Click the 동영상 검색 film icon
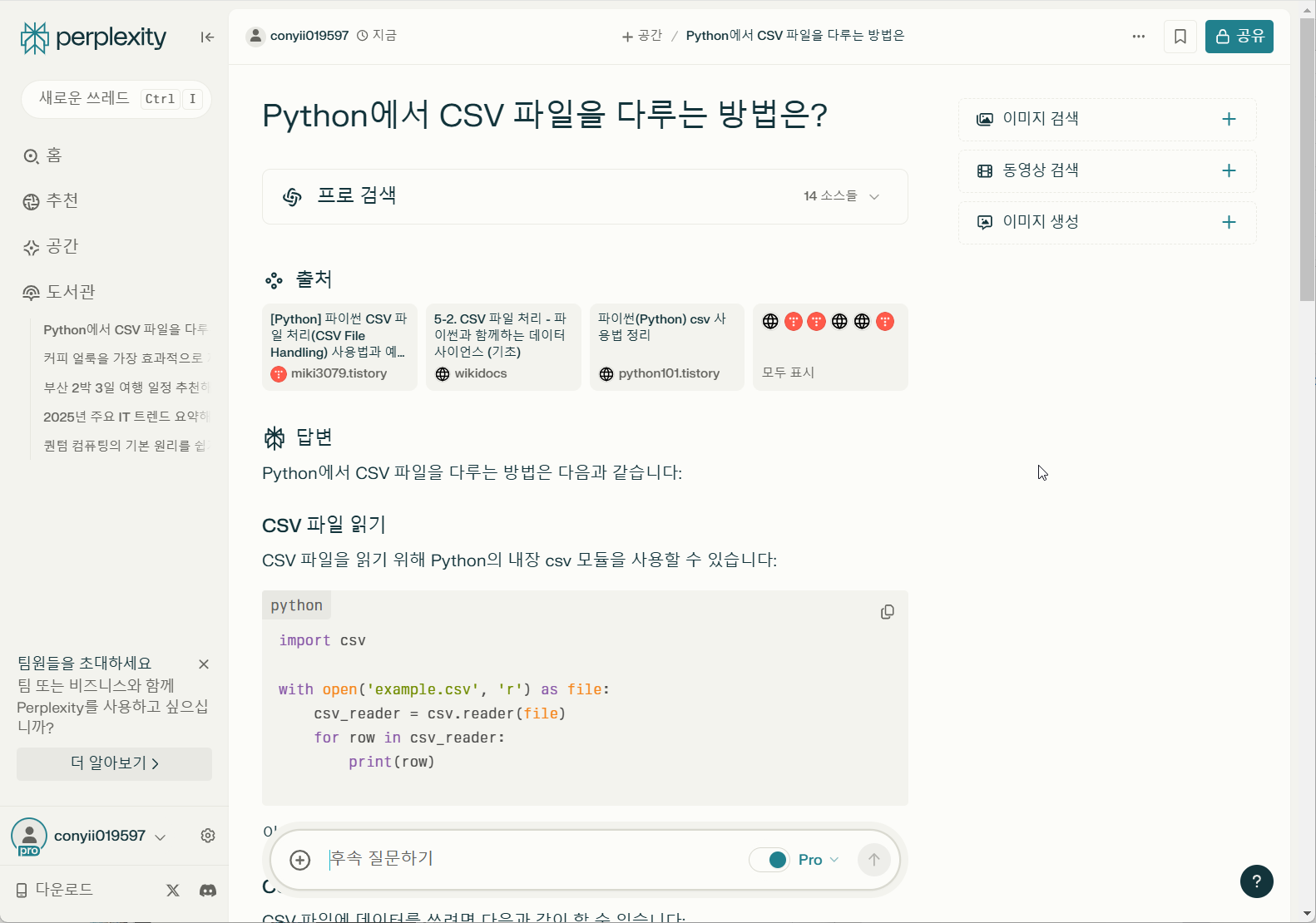This screenshot has width=1316, height=923. coord(985,170)
